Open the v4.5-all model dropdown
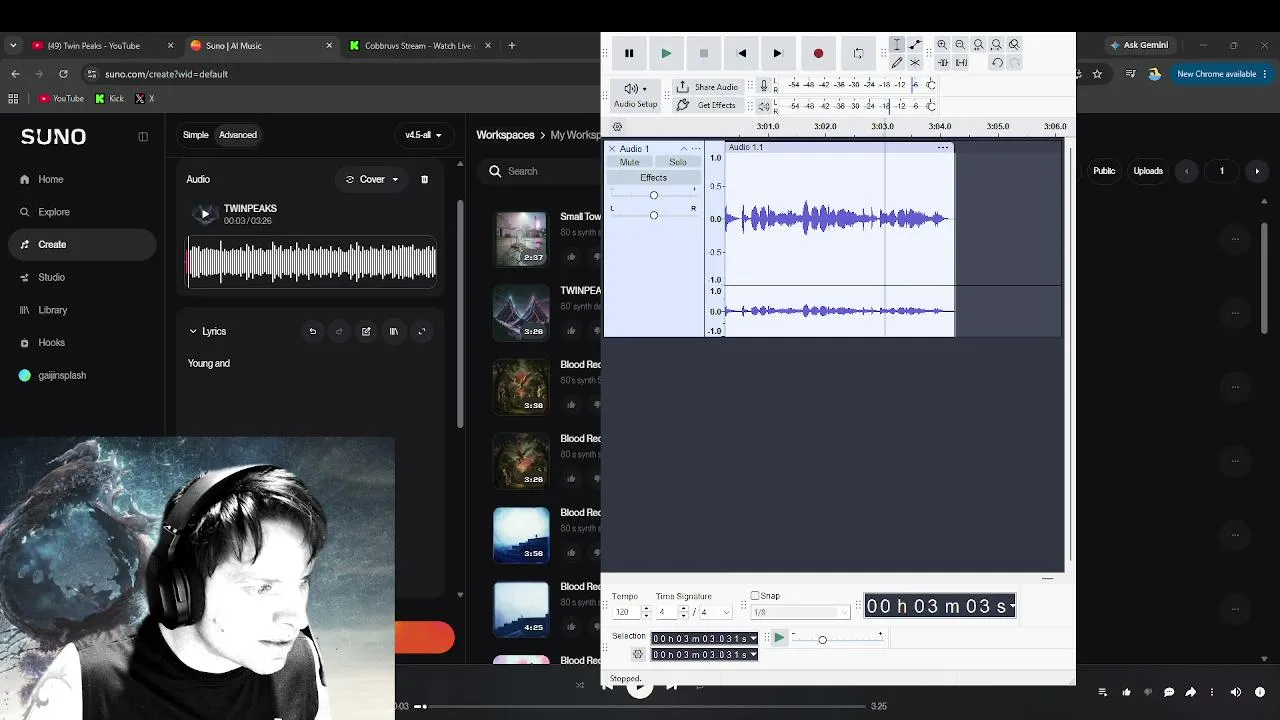The width and height of the screenshot is (1280, 720). (x=423, y=135)
